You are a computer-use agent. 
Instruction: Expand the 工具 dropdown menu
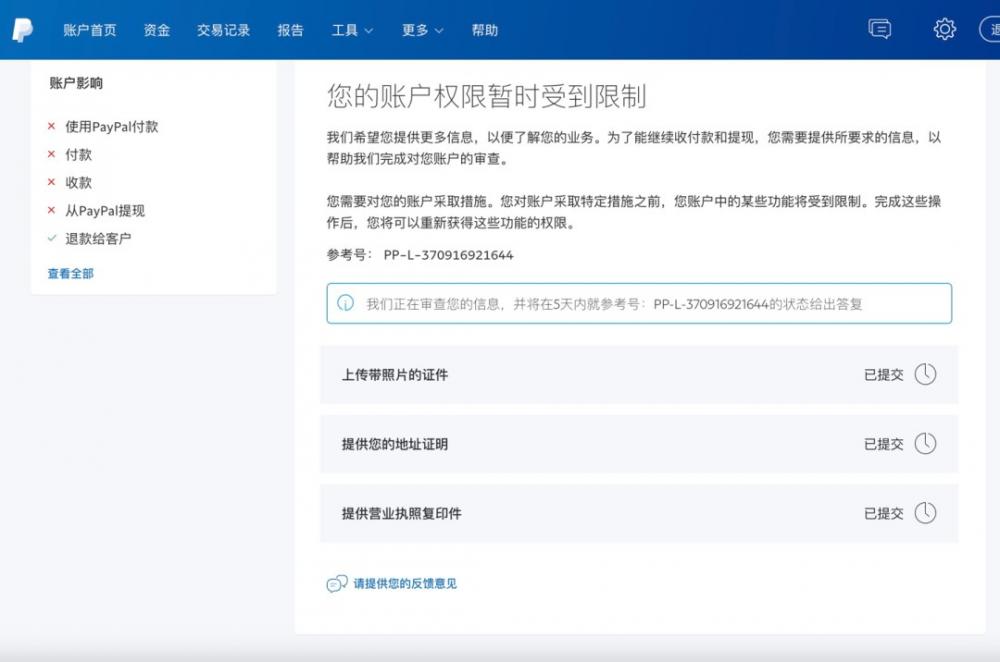coord(352,30)
